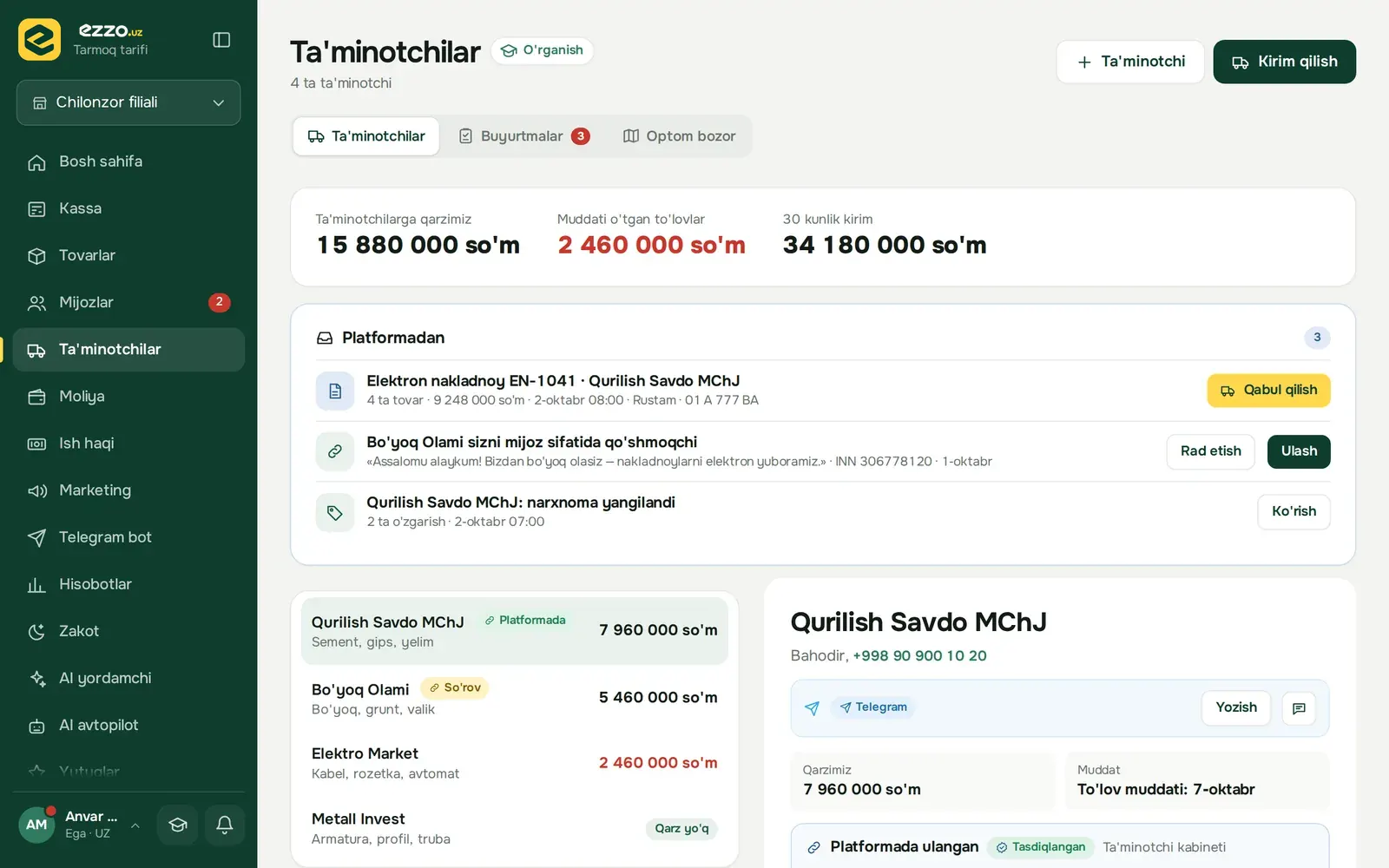Screen dimensions: 1389x868
Task: Select Metall Invest supplier row
Action: [515, 828]
